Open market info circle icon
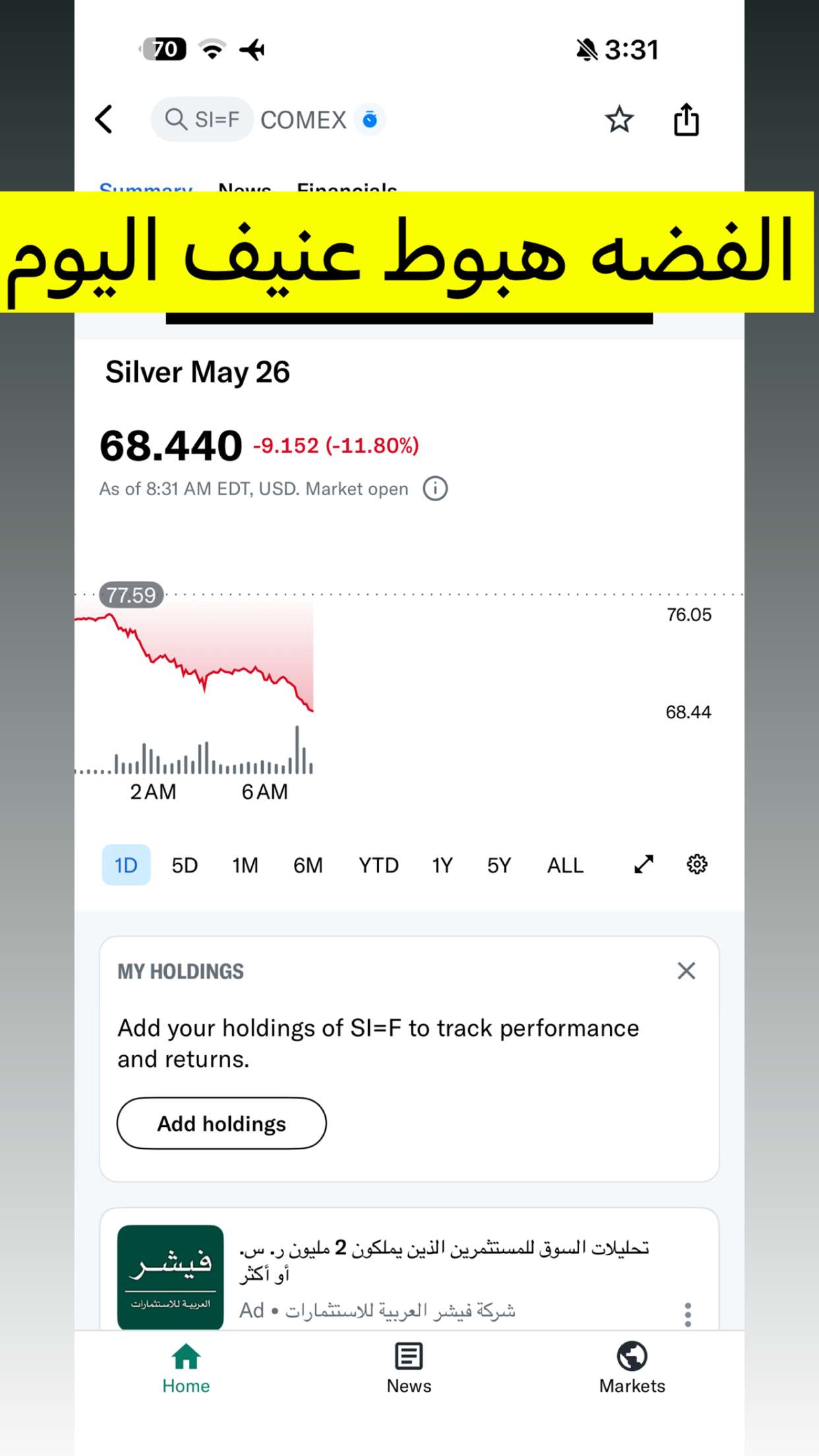Image resolution: width=819 pixels, height=1456 pixels. (x=435, y=489)
